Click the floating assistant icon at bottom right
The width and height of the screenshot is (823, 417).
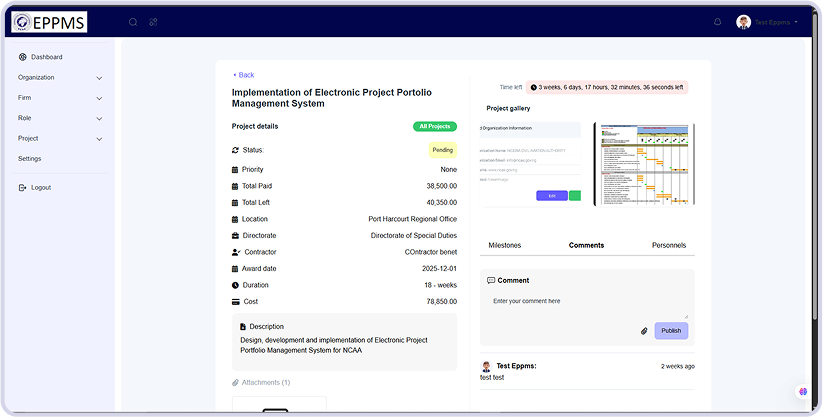coord(802,391)
